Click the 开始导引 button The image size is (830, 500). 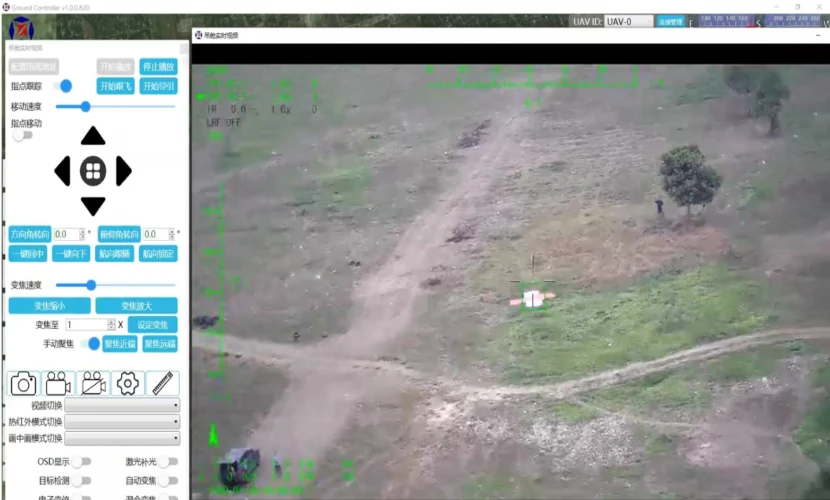(158, 86)
